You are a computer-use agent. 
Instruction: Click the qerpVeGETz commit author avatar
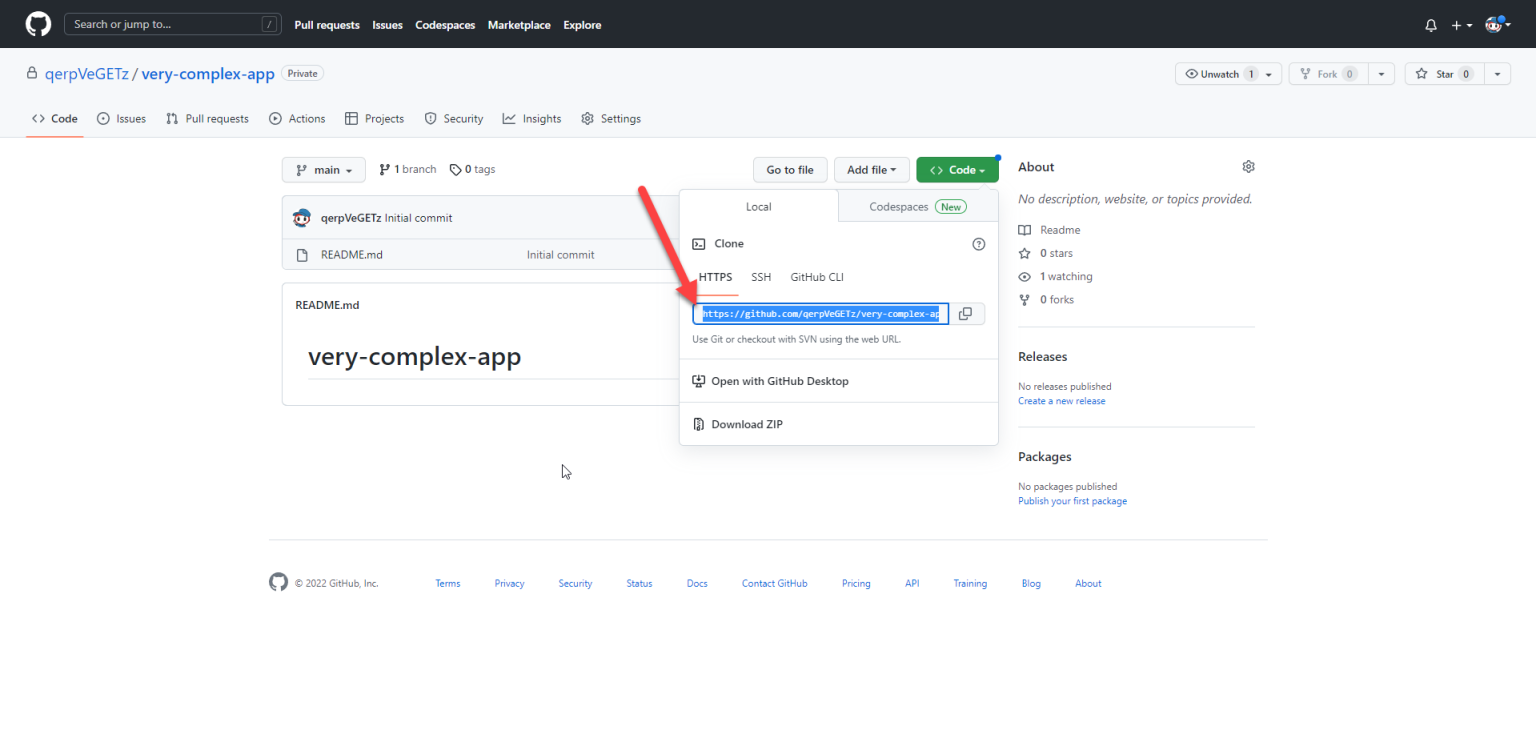point(302,218)
